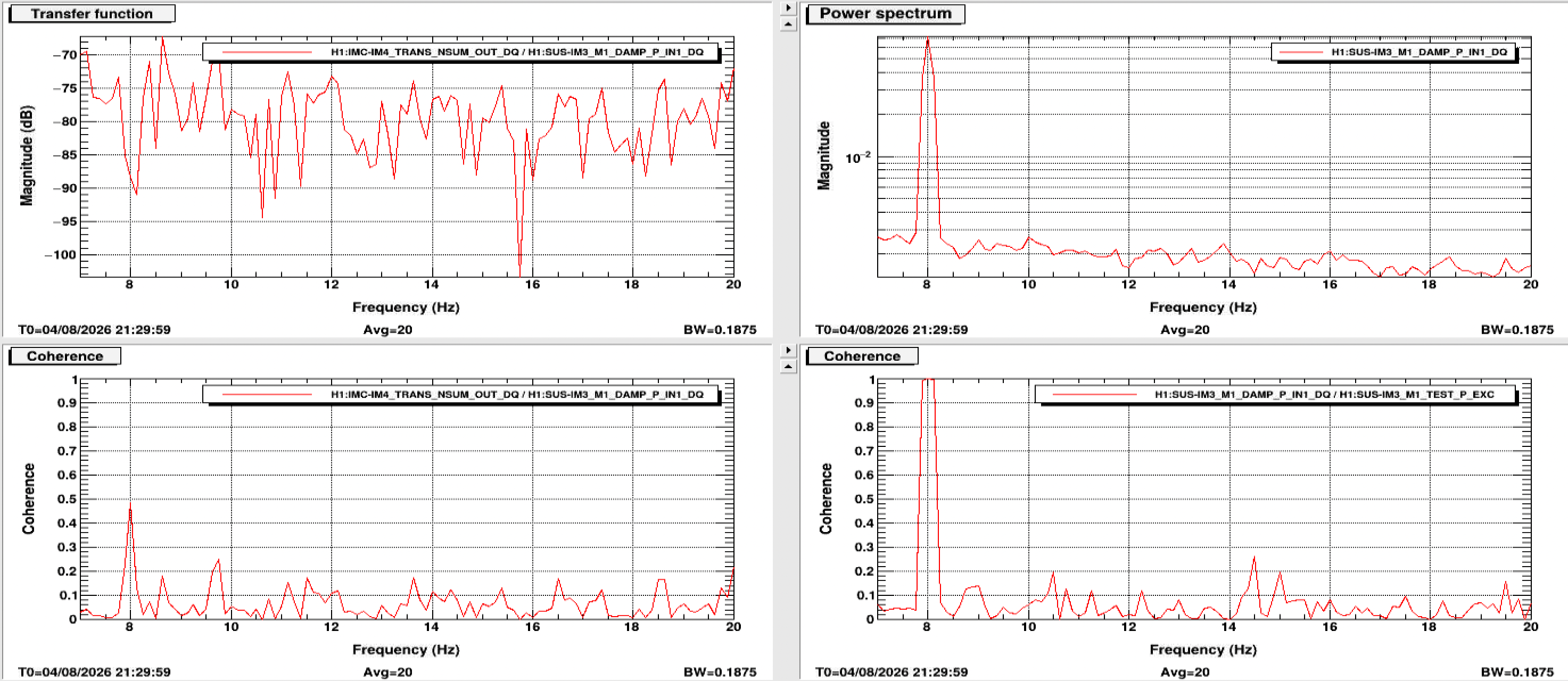Click the T0 timestamp under the TEST_P_EXC coherence plot
Viewport: 1568px width, 681px height.
coord(892,672)
